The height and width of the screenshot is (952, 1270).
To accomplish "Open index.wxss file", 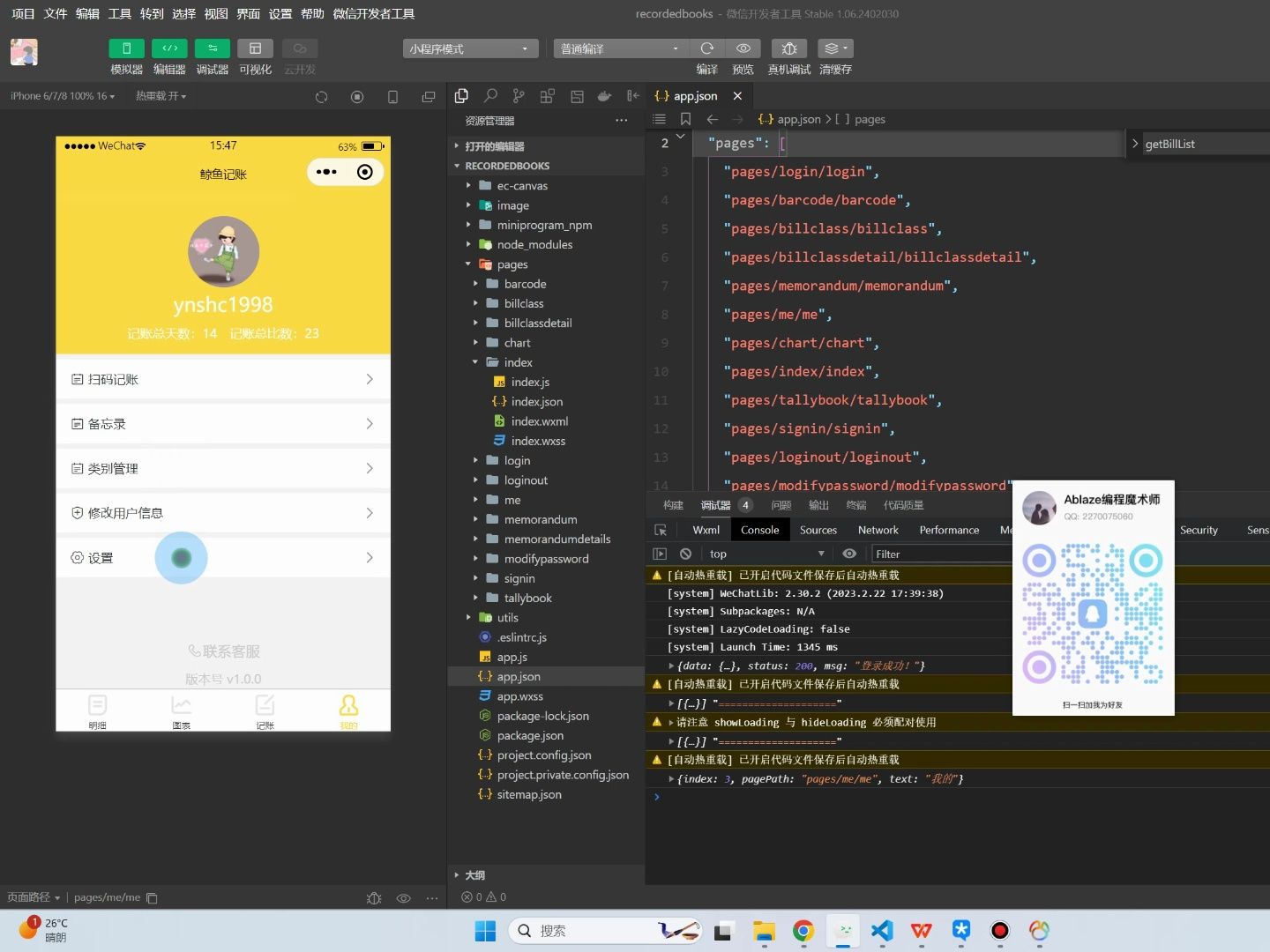I will [x=538, y=441].
